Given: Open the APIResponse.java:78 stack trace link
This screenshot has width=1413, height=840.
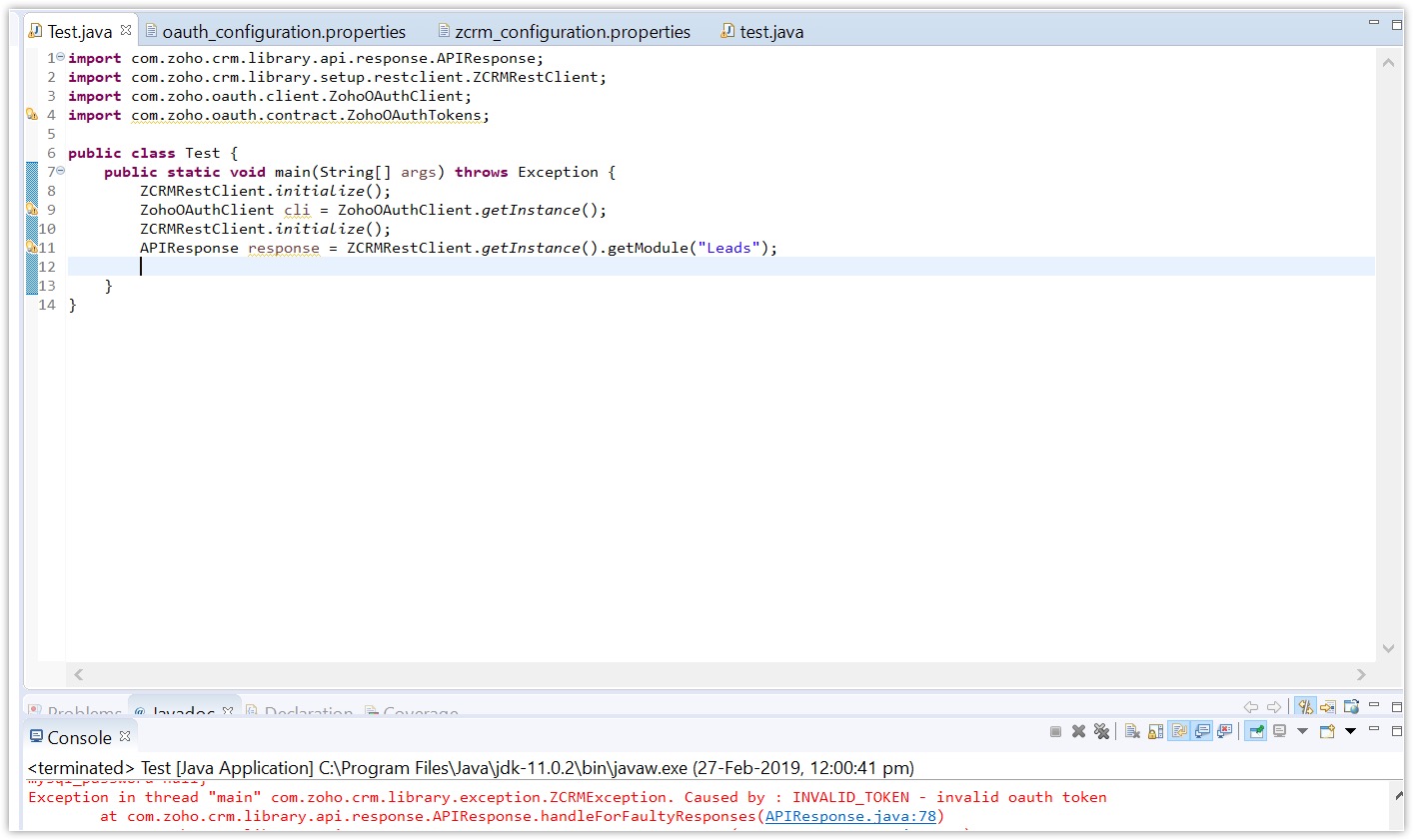Looking at the screenshot, I should (850, 816).
